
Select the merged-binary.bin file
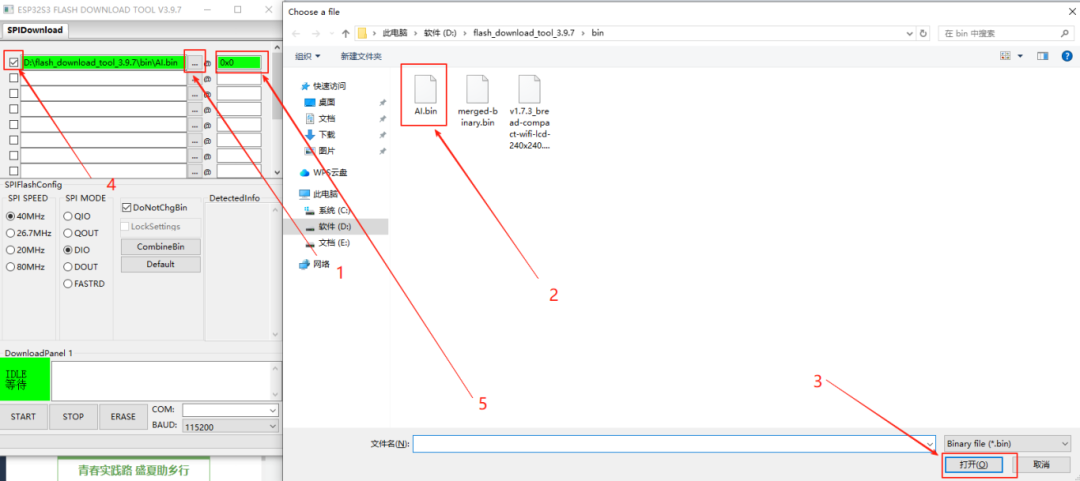(x=477, y=101)
